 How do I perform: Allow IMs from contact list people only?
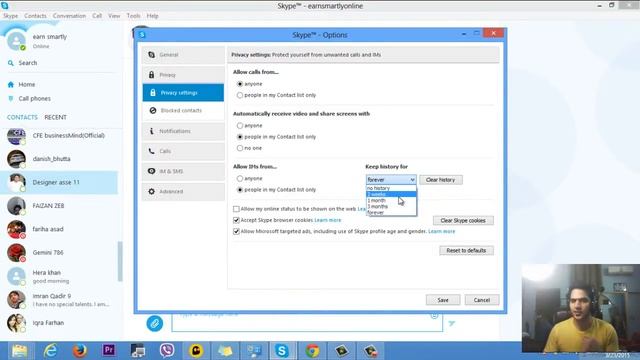point(240,190)
